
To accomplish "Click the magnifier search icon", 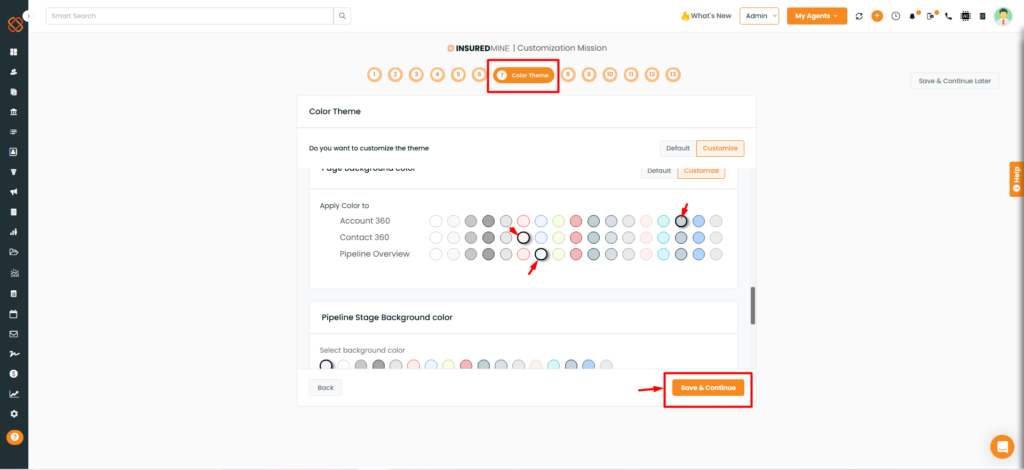I will coord(342,16).
